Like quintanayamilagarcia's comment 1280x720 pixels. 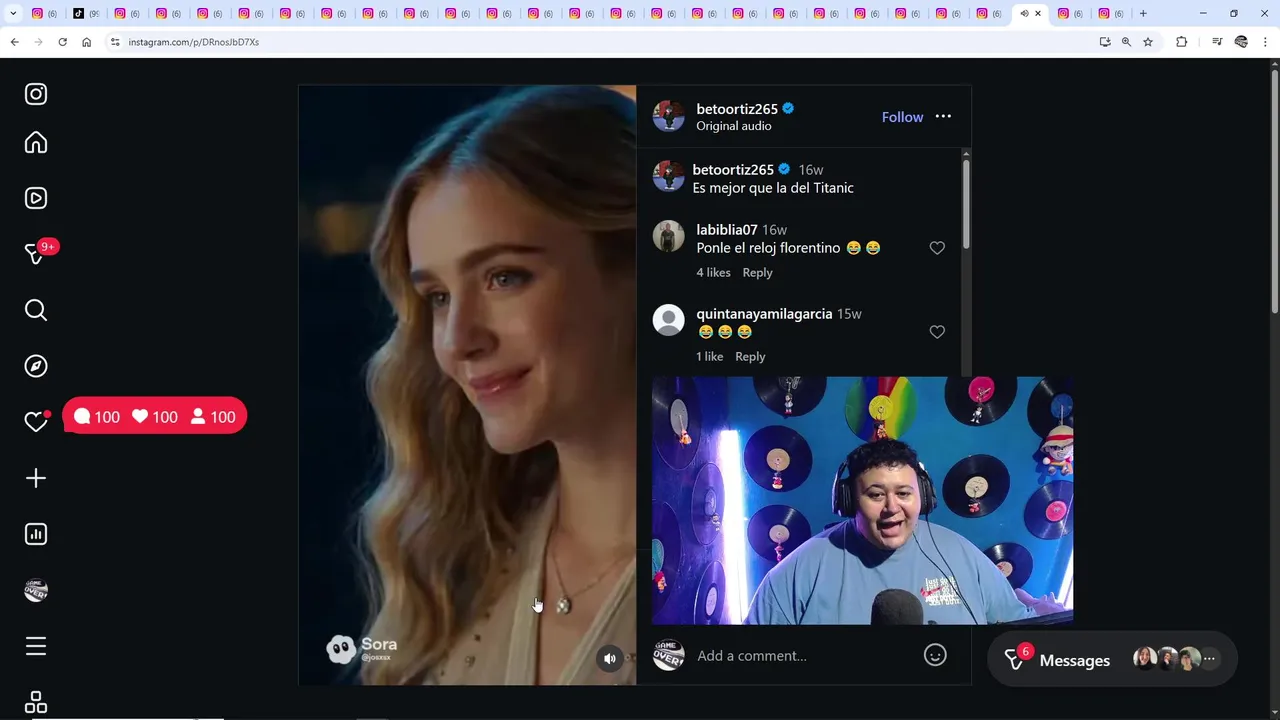pyautogui.click(x=937, y=332)
